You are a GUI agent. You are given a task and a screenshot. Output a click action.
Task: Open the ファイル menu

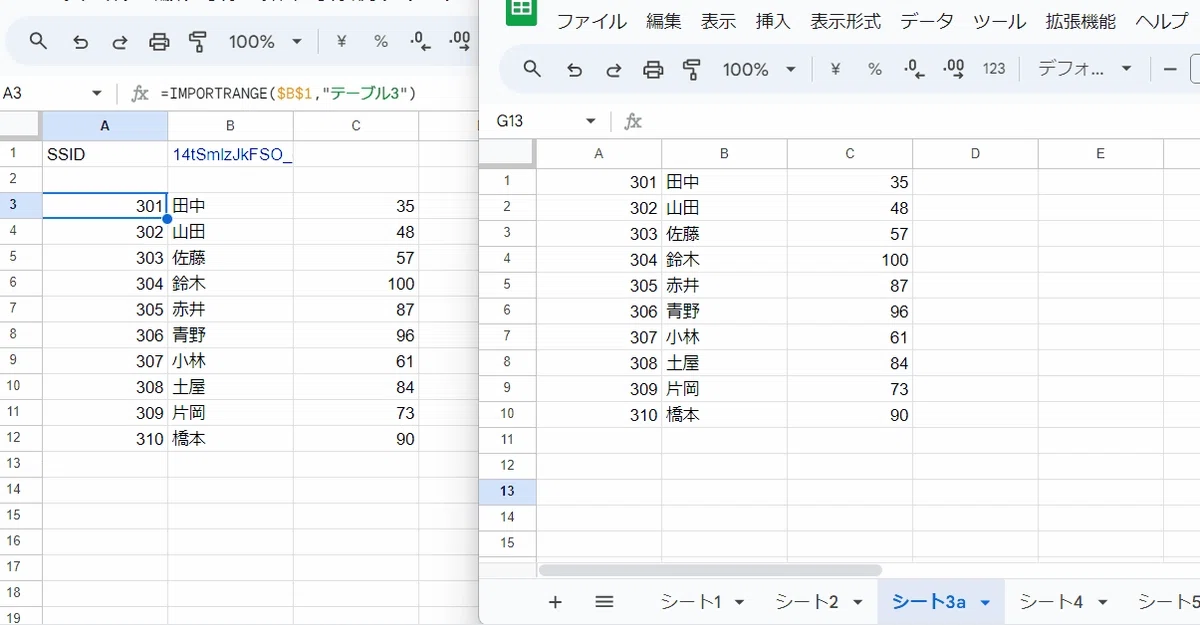(x=591, y=21)
